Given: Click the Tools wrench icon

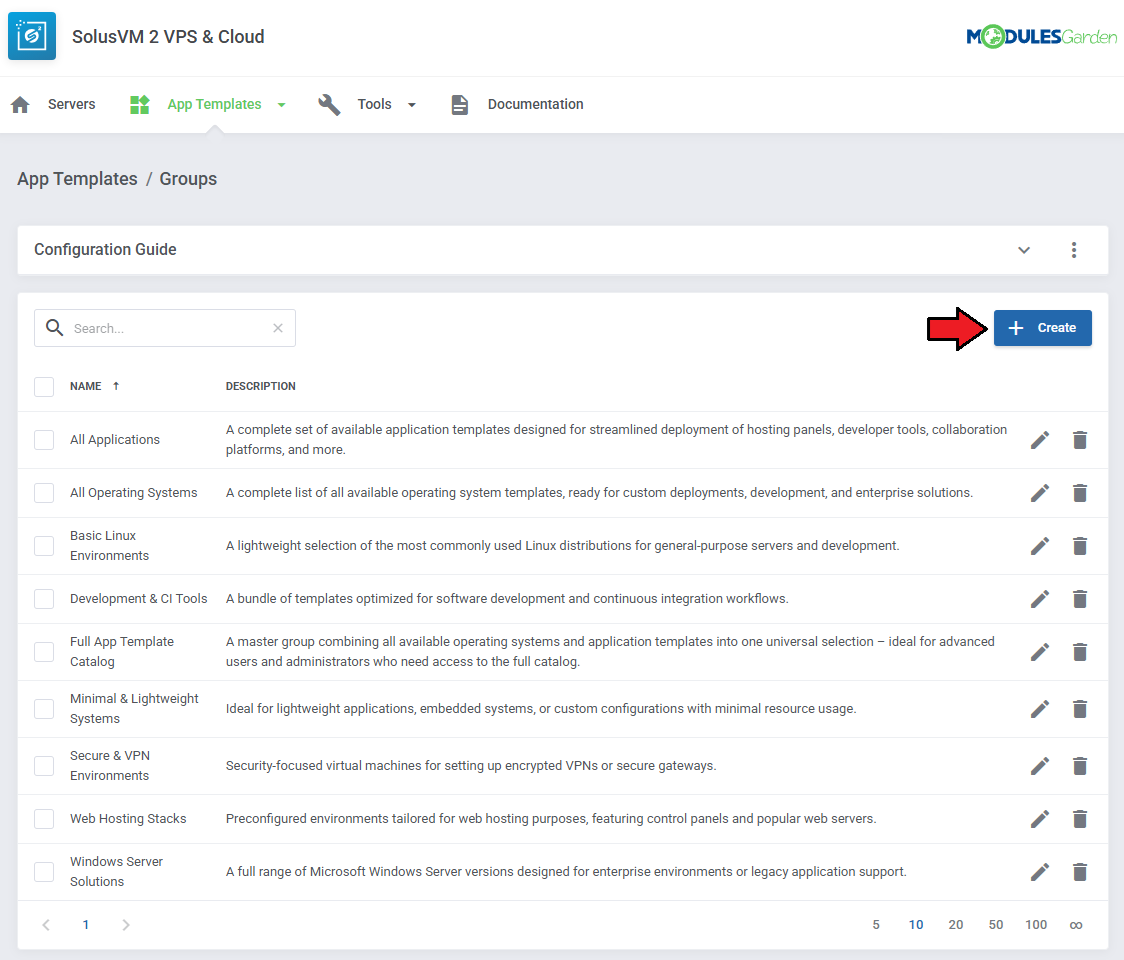Looking at the screenshot, I should coord(329,105).
